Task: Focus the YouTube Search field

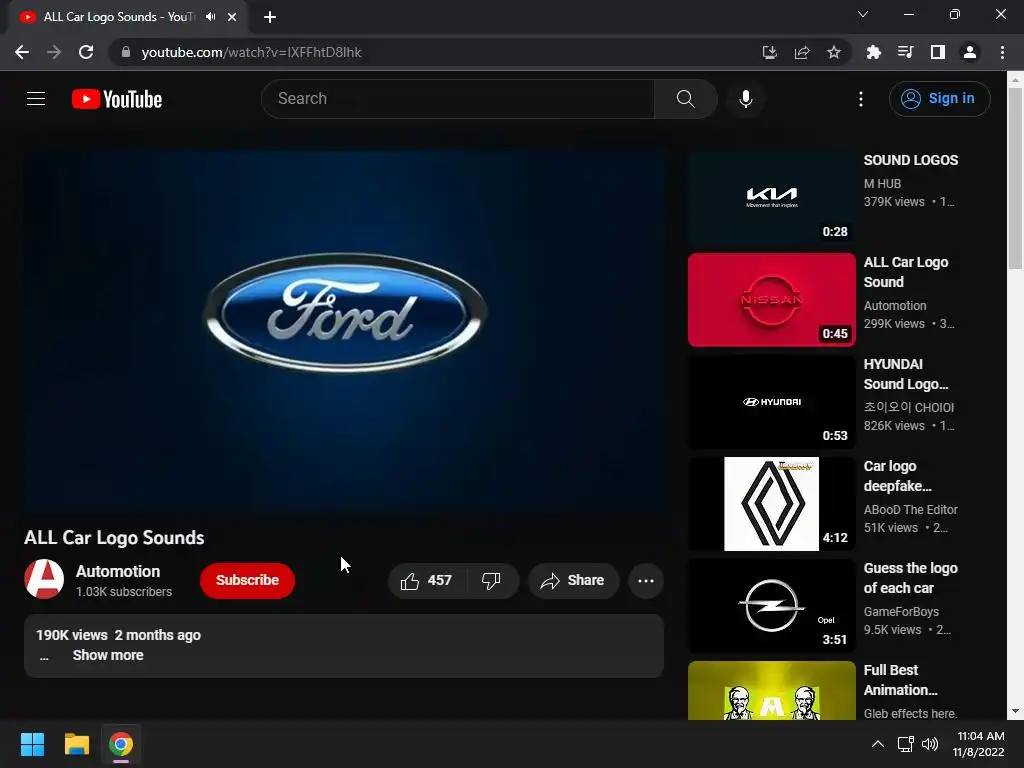Action: click(x=458, y=99)
